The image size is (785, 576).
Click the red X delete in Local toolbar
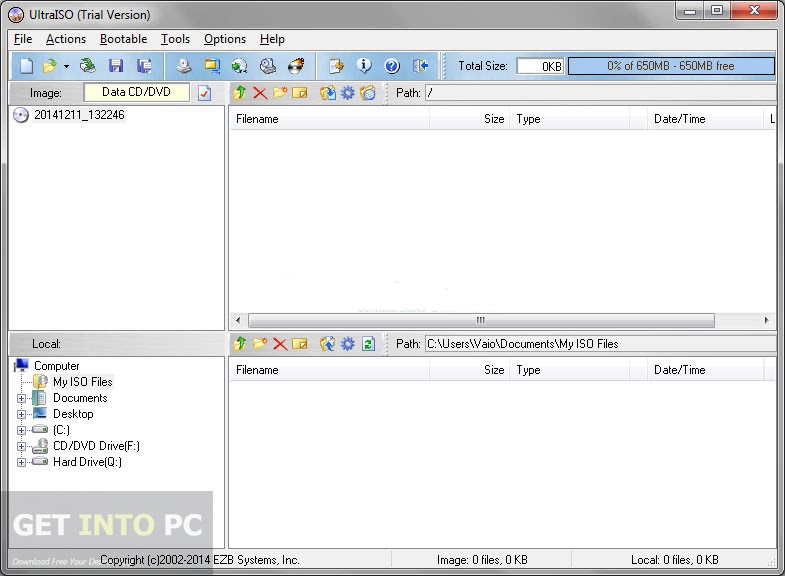(x=280, y=344)
